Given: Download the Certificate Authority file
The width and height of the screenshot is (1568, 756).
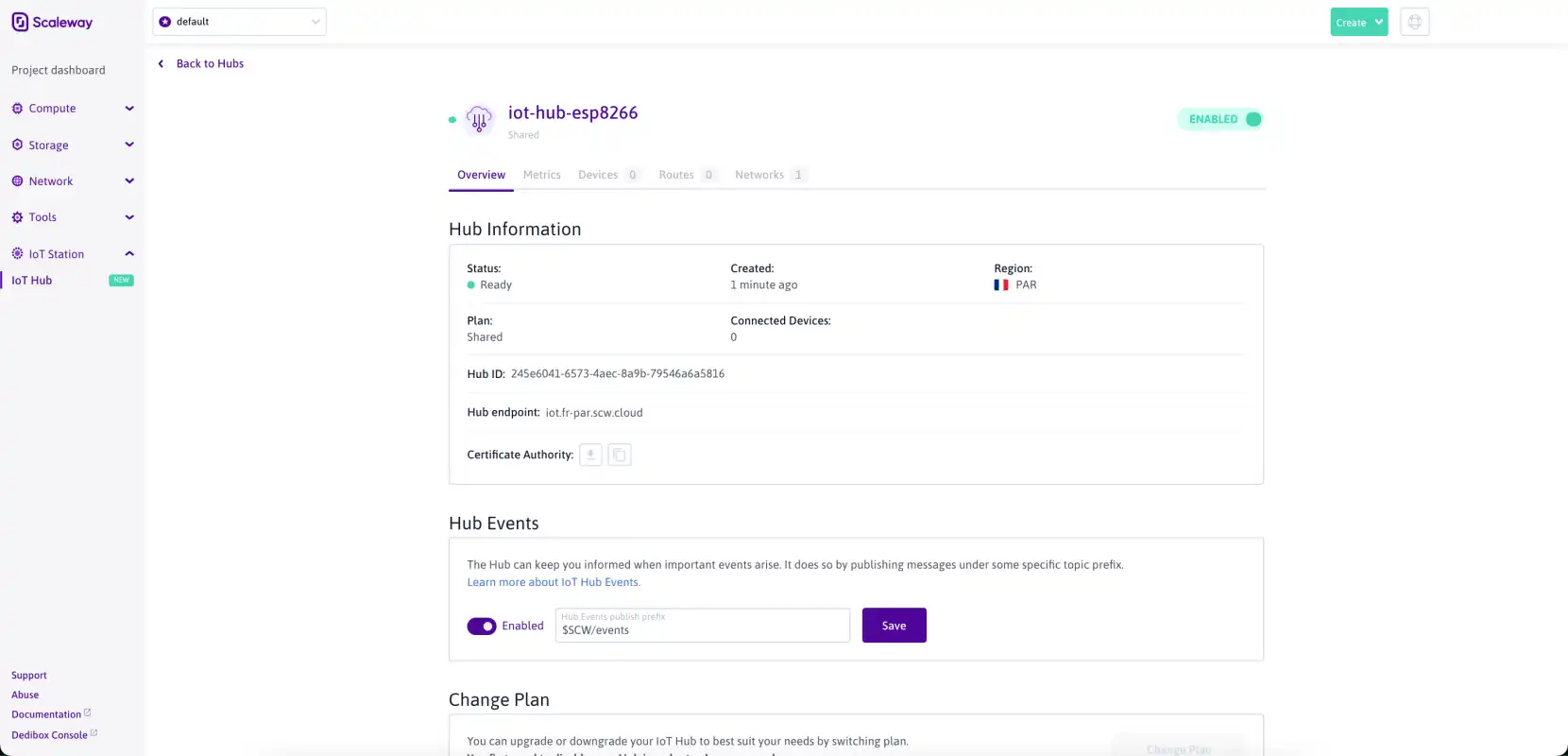Looking at the screenshot, I should click(x=590, y=455).
